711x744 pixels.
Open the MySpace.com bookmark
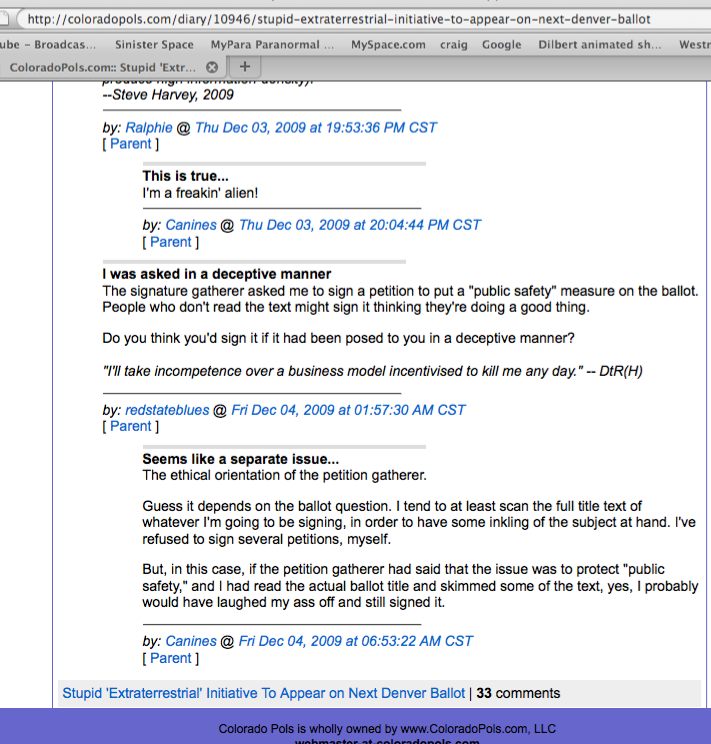(x=388, y=44)
